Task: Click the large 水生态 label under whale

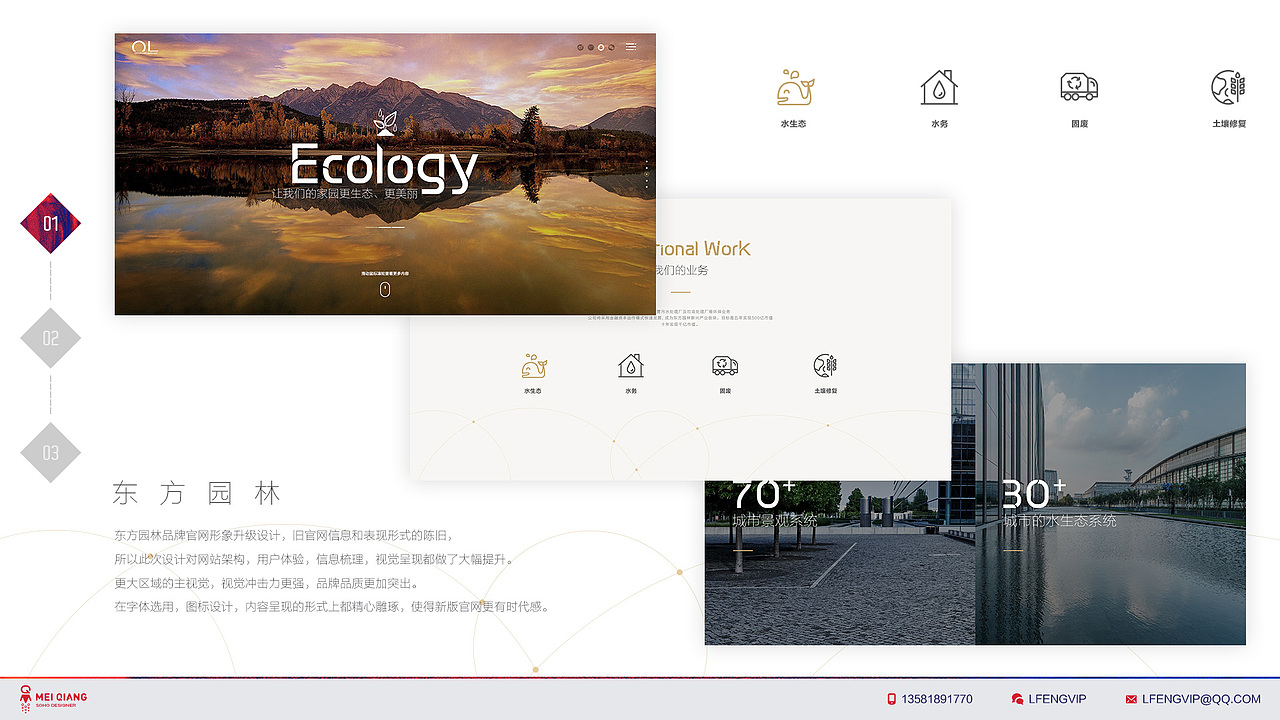Action: (793, 124)
